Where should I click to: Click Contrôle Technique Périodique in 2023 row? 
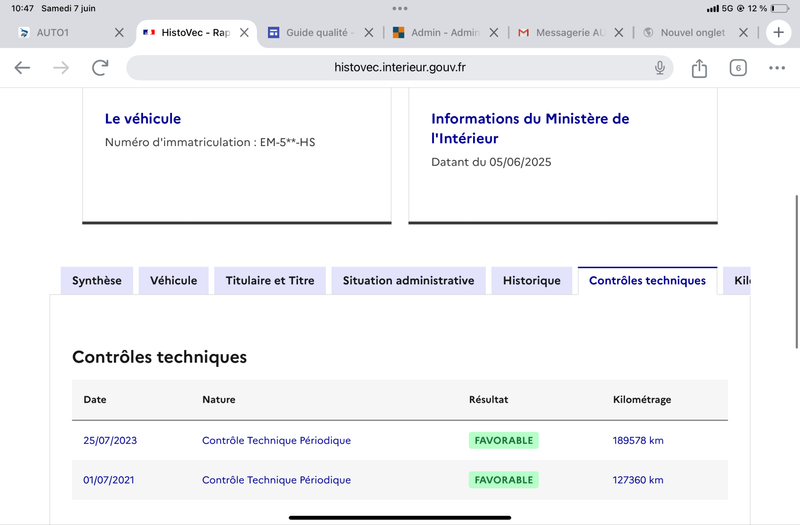pos(276,440)
